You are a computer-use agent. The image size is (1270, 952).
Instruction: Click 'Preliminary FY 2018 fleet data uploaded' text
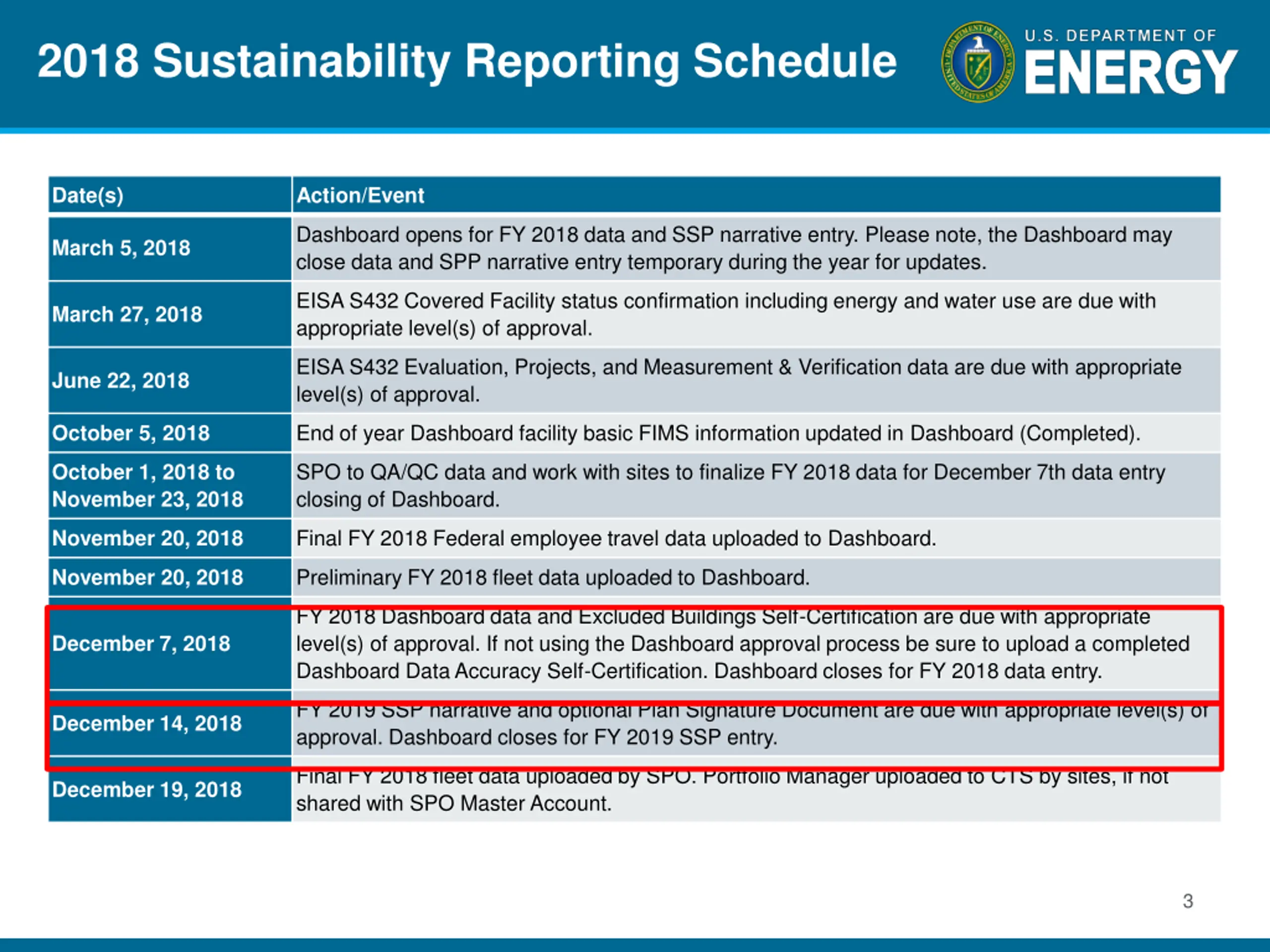click(x=553, y=577)
